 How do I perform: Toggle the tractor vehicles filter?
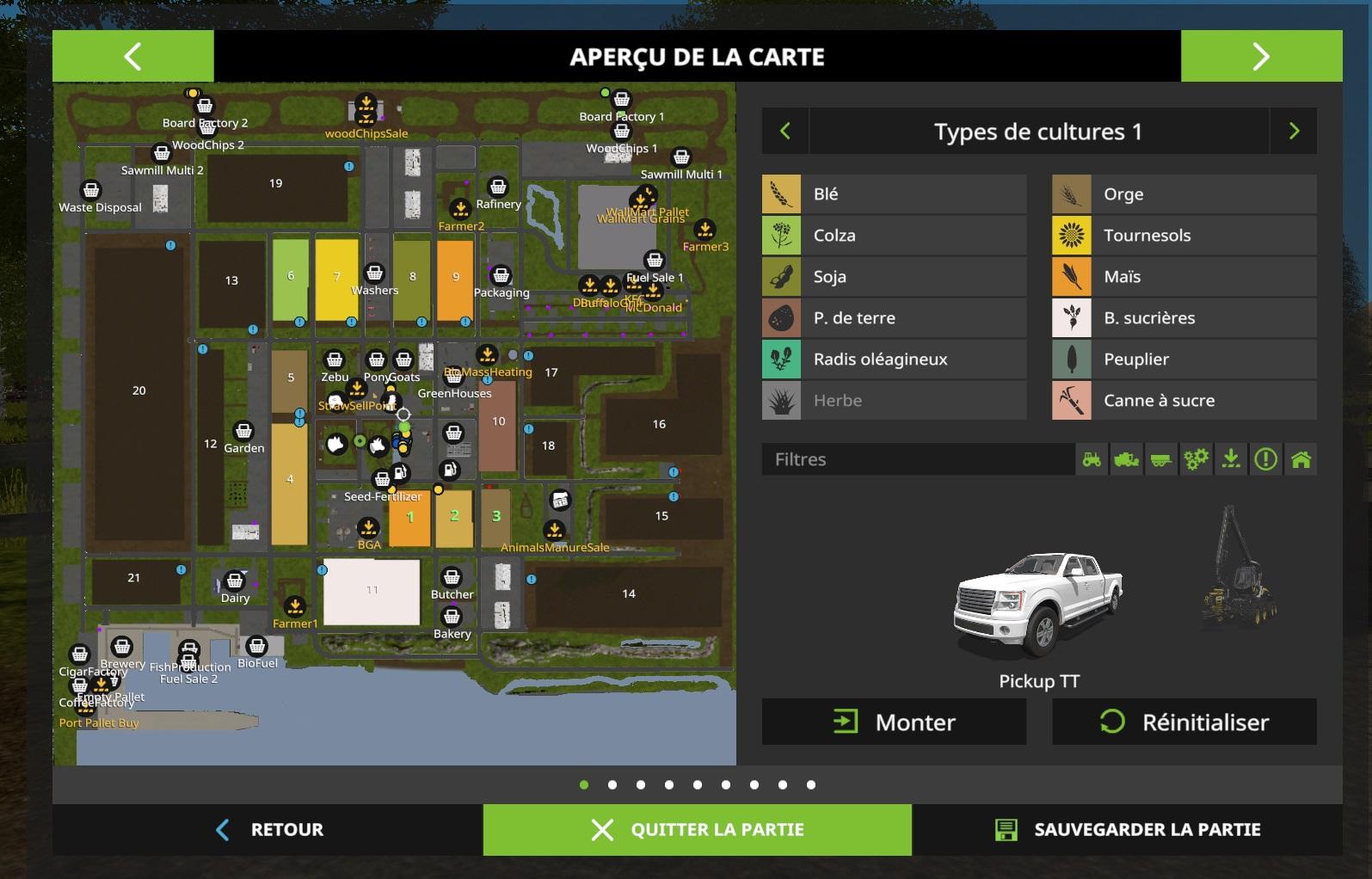click(1092, 459)
